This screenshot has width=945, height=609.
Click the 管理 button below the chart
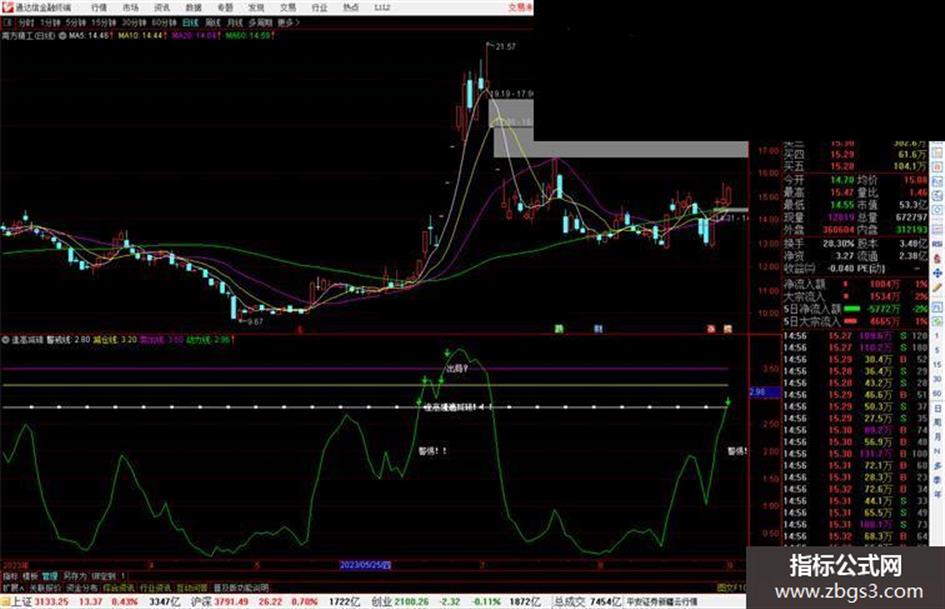(x=50, y=576)
